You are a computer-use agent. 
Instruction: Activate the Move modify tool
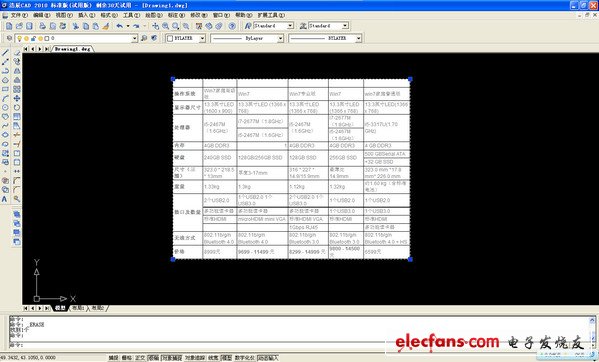pyautogui.click(x=17, y=98)
